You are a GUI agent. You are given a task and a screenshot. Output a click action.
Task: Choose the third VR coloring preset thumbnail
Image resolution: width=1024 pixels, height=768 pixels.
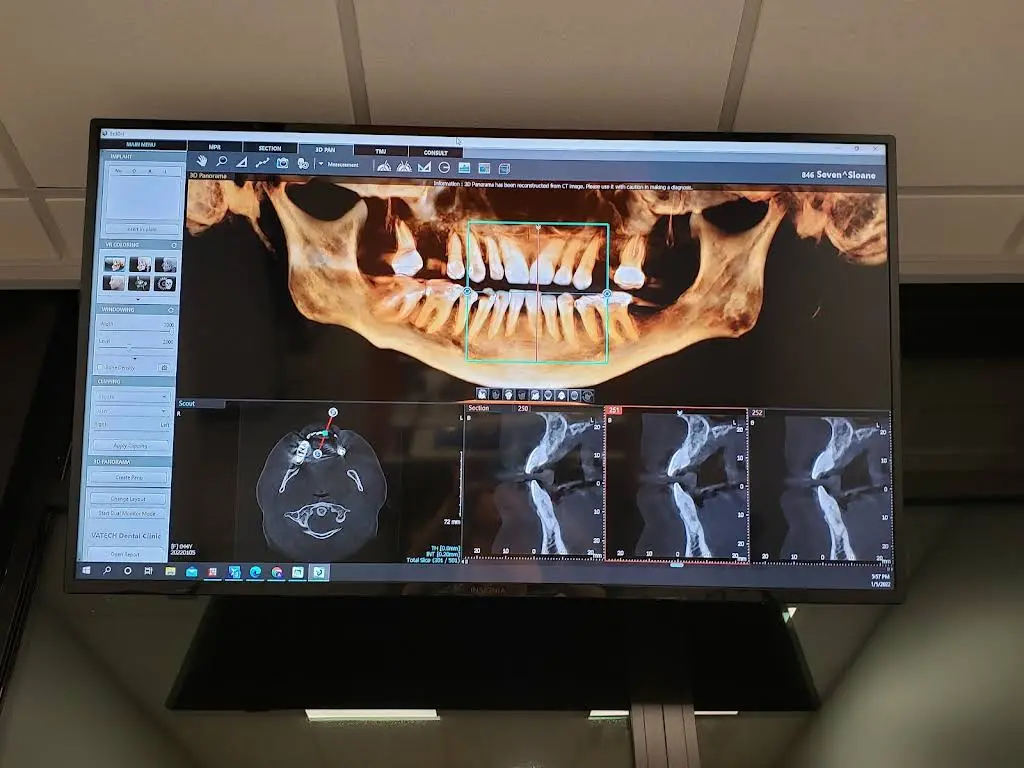(165, 264)
